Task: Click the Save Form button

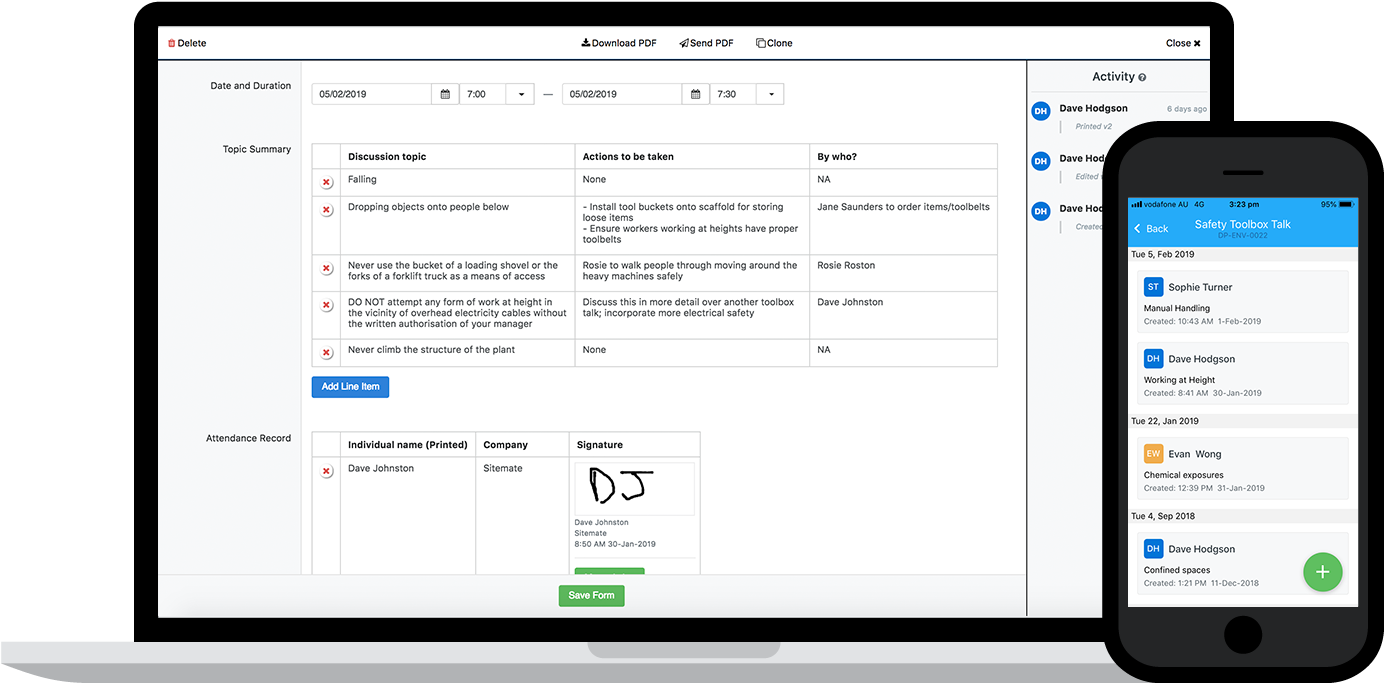Action: [591, 595]
